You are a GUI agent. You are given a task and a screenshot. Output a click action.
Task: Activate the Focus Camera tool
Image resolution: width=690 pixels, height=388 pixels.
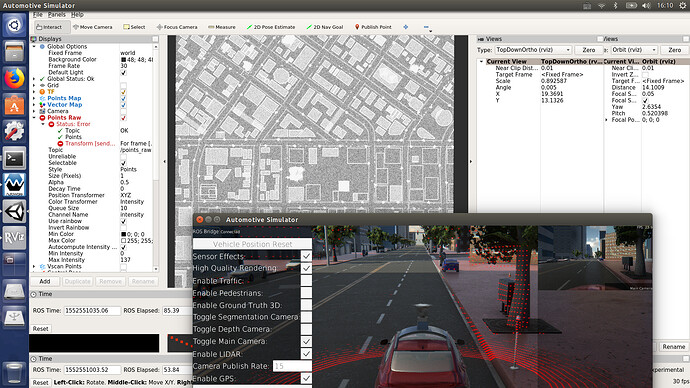coord(177,27)
